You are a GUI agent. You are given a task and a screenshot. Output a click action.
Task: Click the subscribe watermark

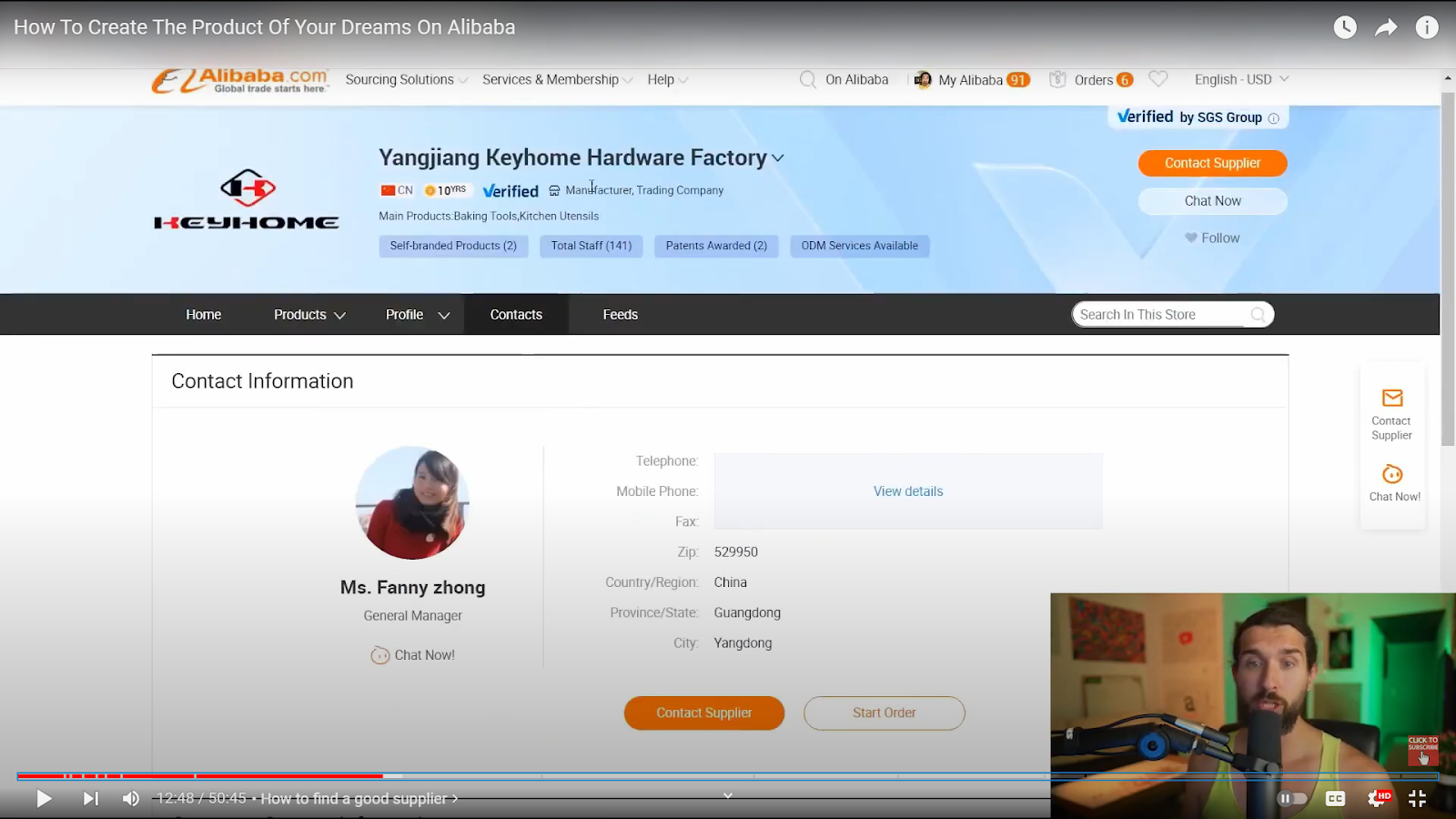(x=1423, y=751)
